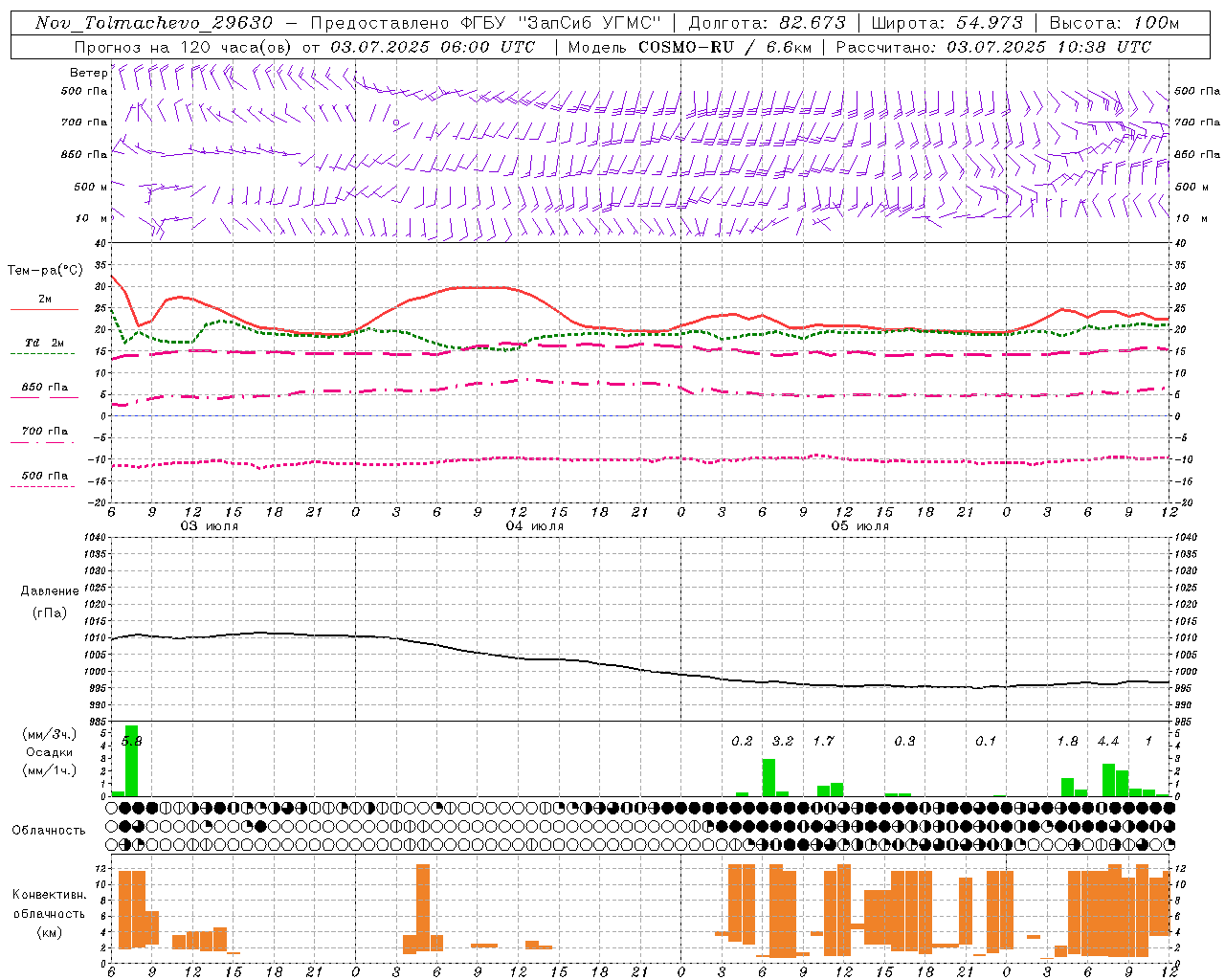Click the precipitation total "3.2"

(783, 741)
